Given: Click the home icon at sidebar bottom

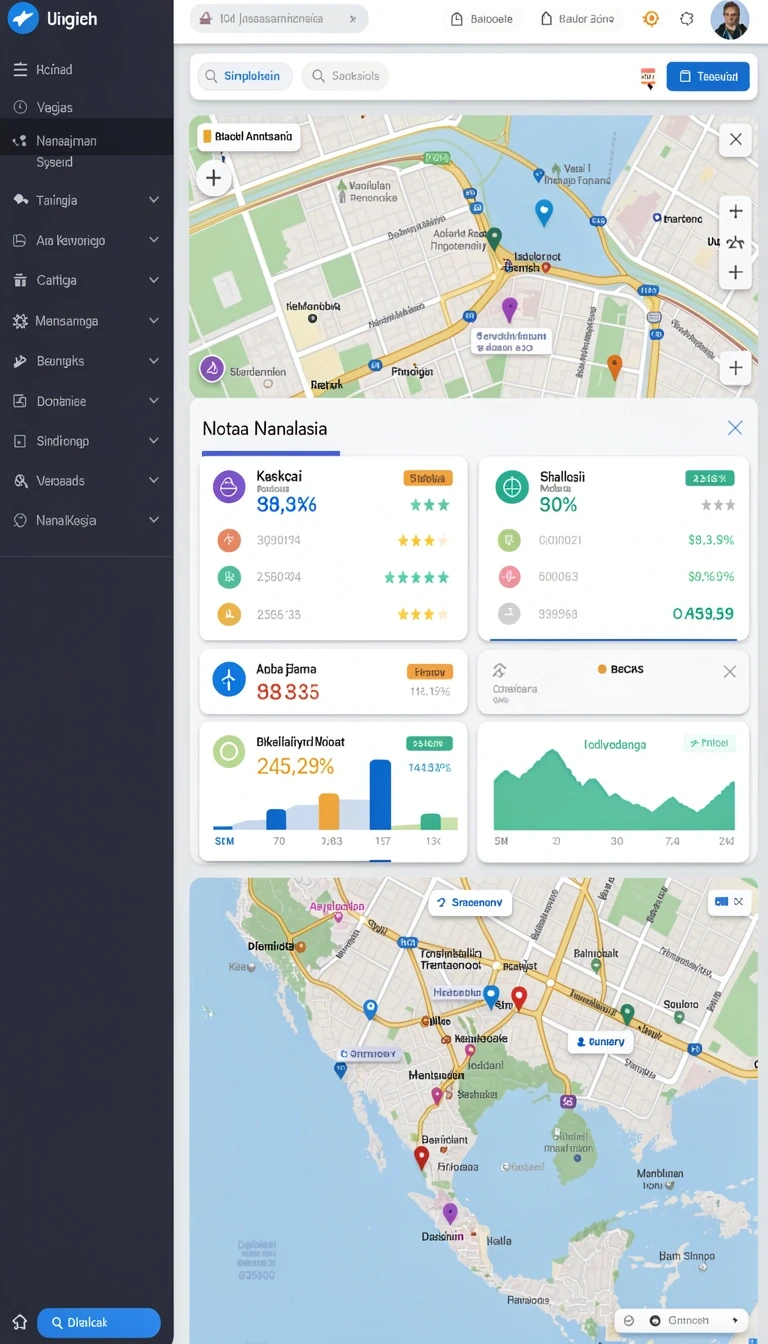Looking at the screenshot, I should [x=20, y=1322].
